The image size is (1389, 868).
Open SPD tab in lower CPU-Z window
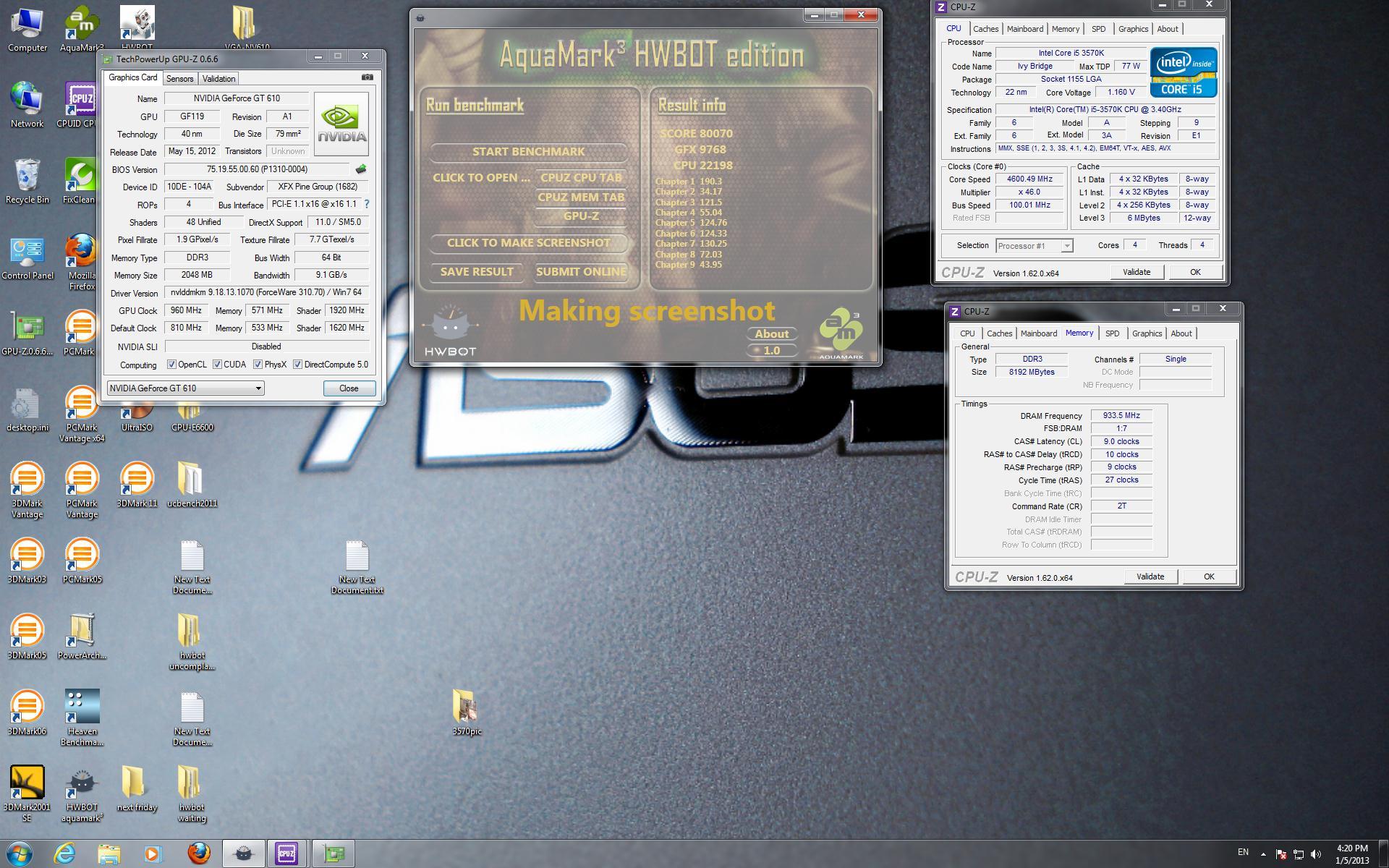[1113, 333]
